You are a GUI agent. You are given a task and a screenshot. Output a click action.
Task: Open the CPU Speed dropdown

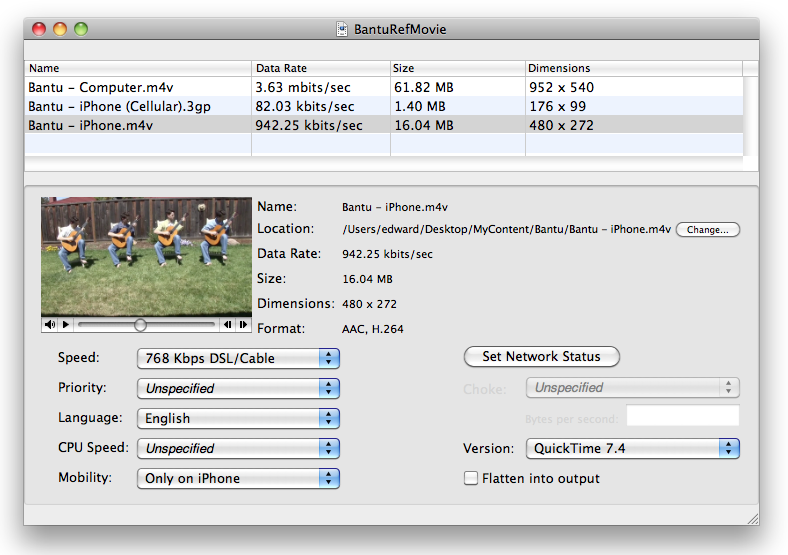click(x=238, y=448)
